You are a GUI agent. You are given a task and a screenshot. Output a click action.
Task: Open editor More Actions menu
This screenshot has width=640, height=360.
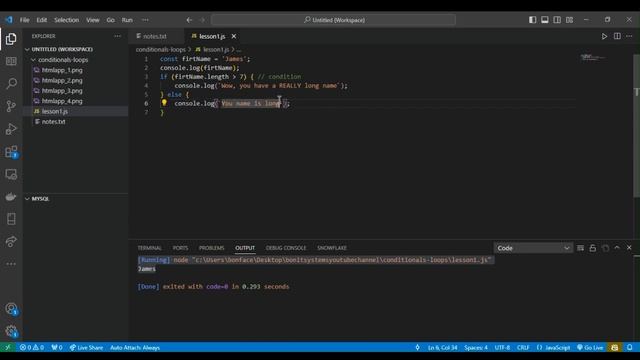pyautogui.click(x=629, y=36)
